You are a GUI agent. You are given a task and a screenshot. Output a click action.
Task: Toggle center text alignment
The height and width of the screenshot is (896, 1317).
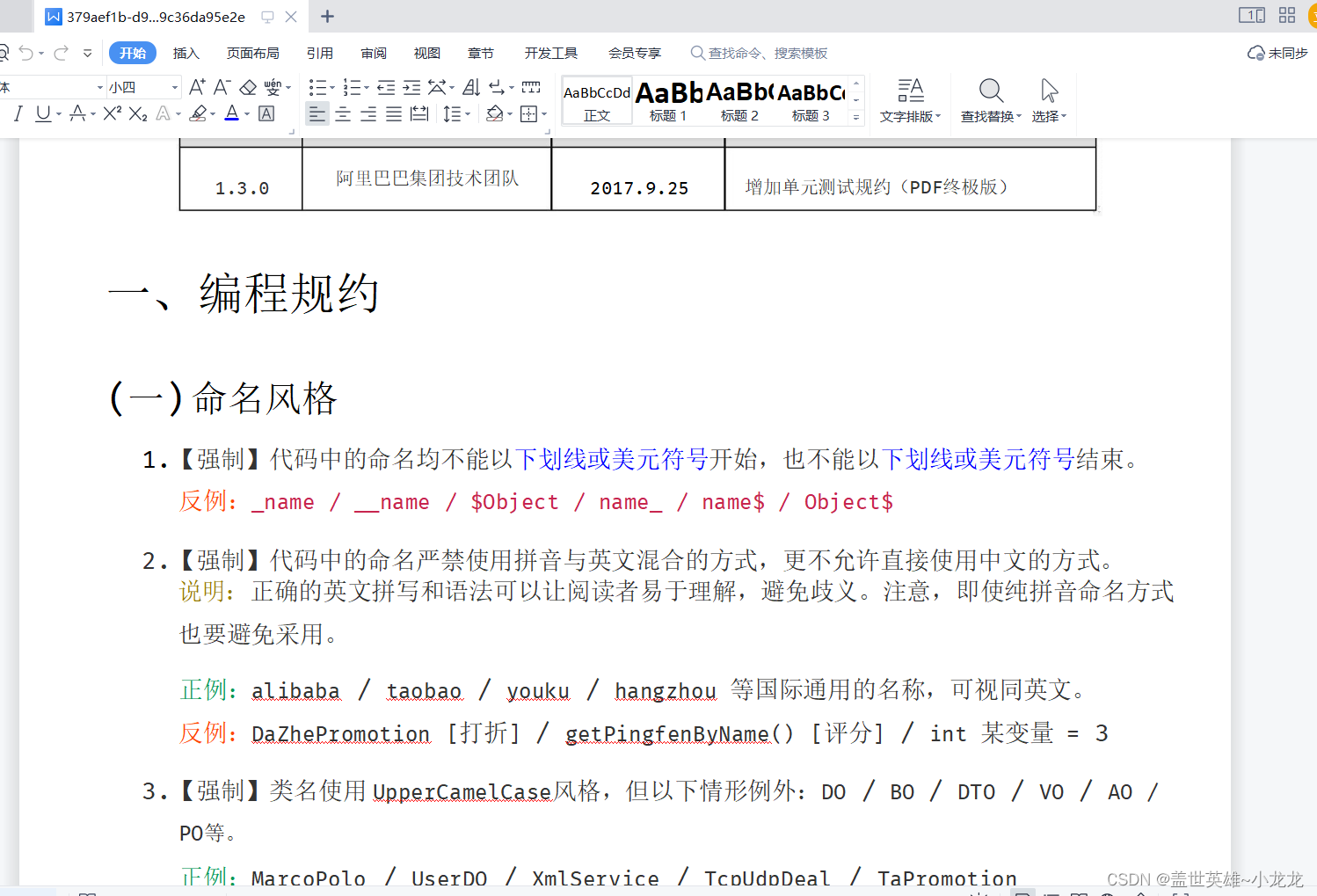click(342, 113)
